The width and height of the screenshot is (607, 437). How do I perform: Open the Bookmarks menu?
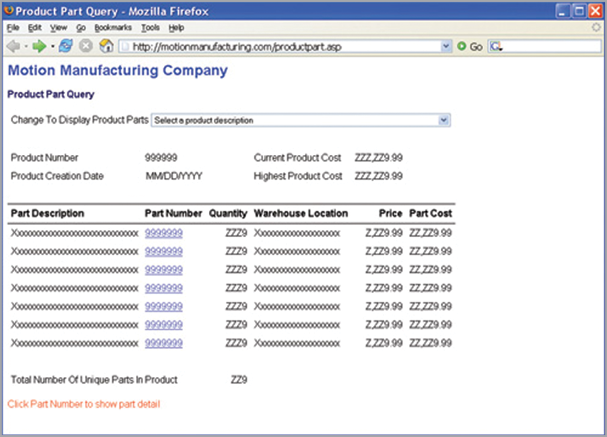(x=113, y=27)
